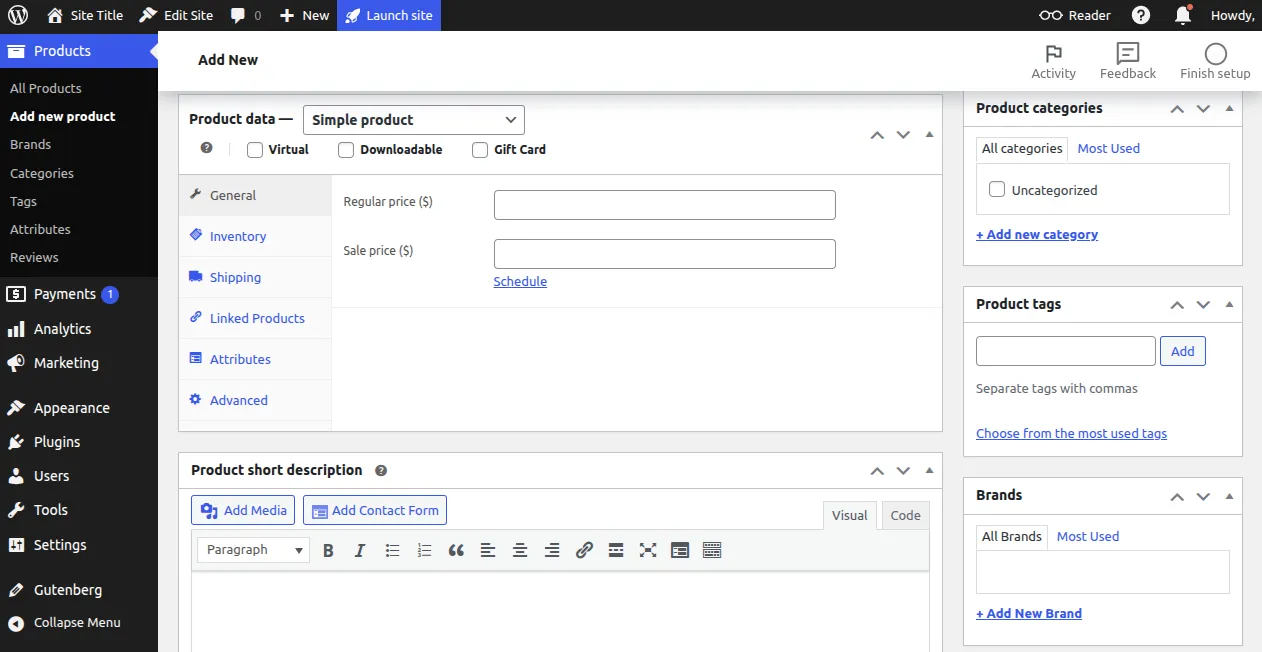
Task: Open the Linked Products tab
Action: [255, 318]
